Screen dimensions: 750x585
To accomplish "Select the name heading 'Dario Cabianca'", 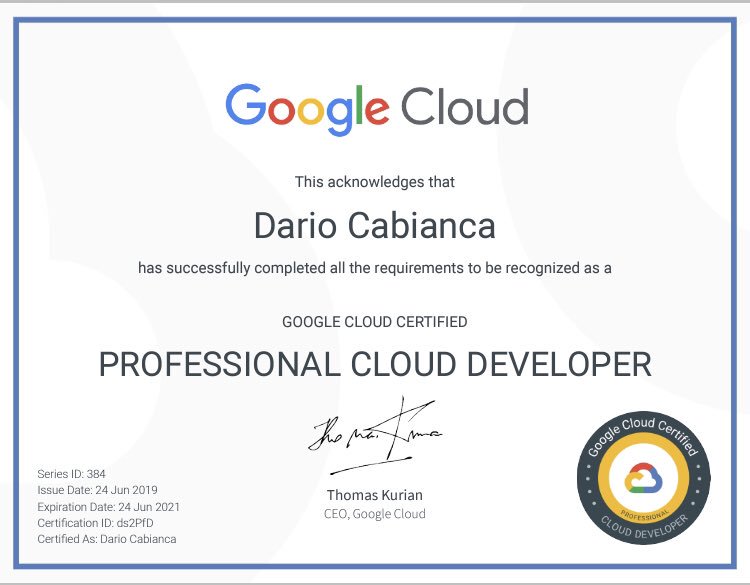I will [x=375, y=226].
